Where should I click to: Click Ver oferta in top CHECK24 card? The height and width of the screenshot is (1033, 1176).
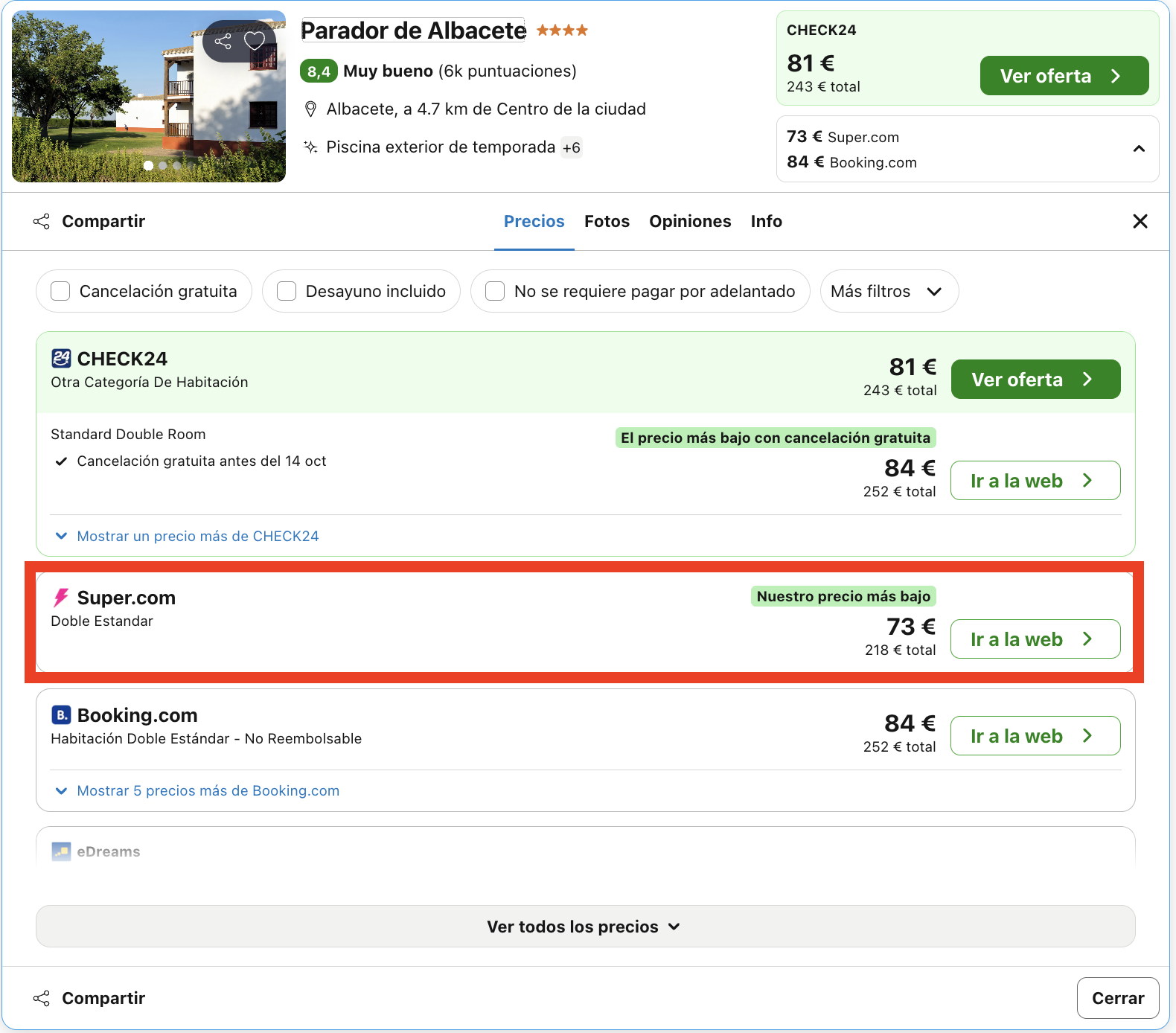1064,76
